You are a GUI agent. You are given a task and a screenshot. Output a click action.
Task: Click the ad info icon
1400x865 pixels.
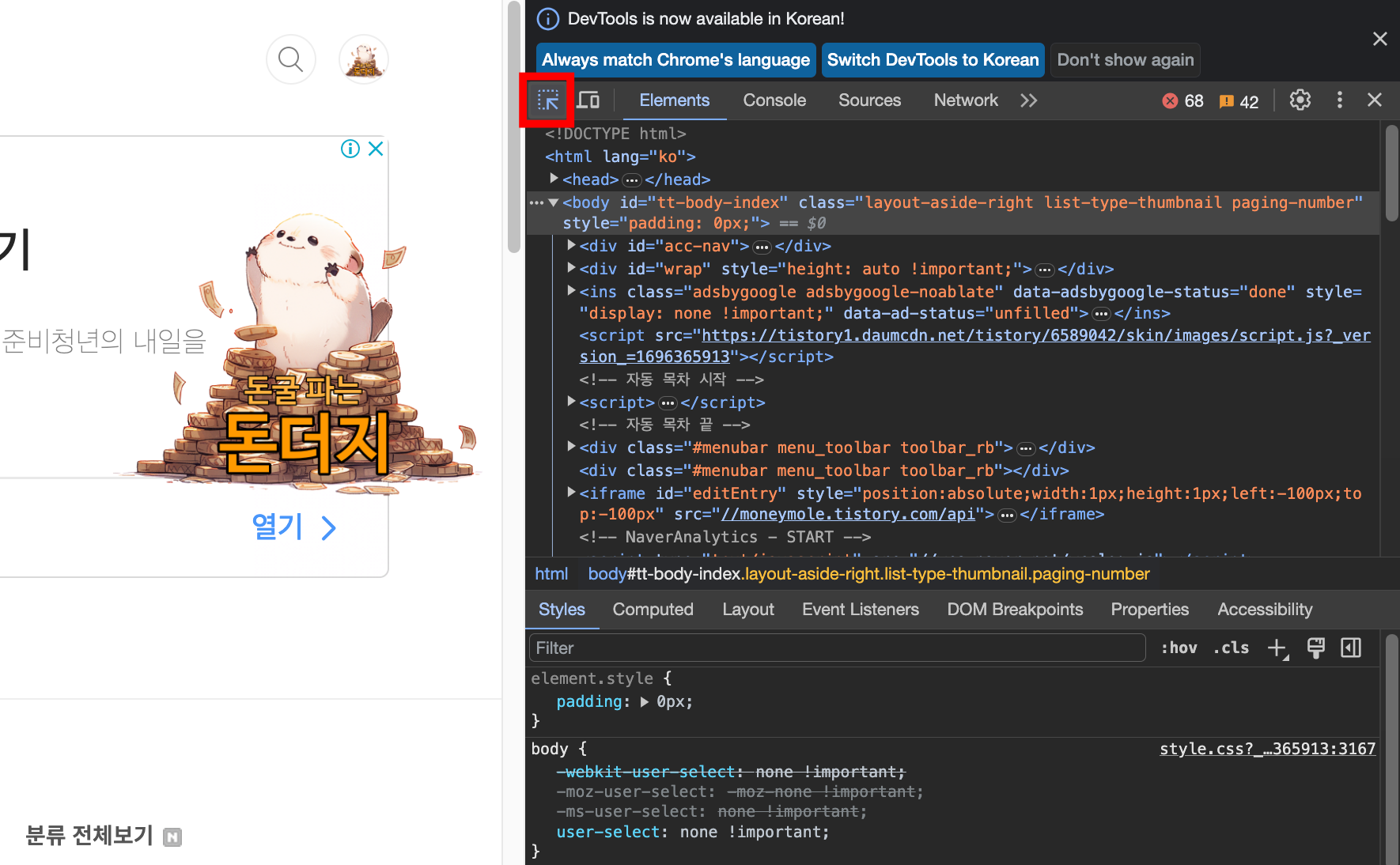350,149
